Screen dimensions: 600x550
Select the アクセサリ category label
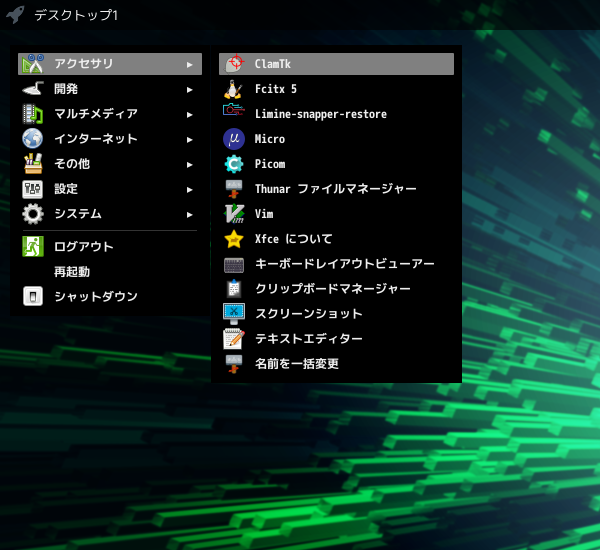[x=84, y=64]
